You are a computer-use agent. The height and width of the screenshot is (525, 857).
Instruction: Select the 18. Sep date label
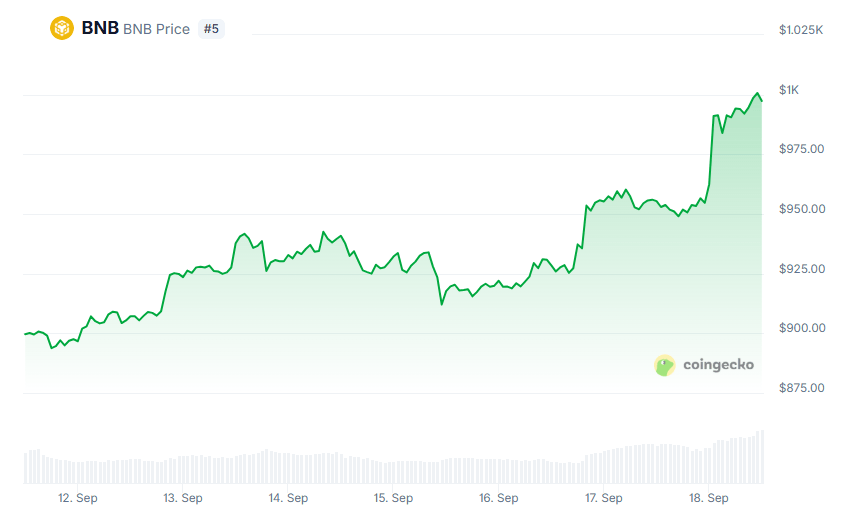(x=708, y=498)
